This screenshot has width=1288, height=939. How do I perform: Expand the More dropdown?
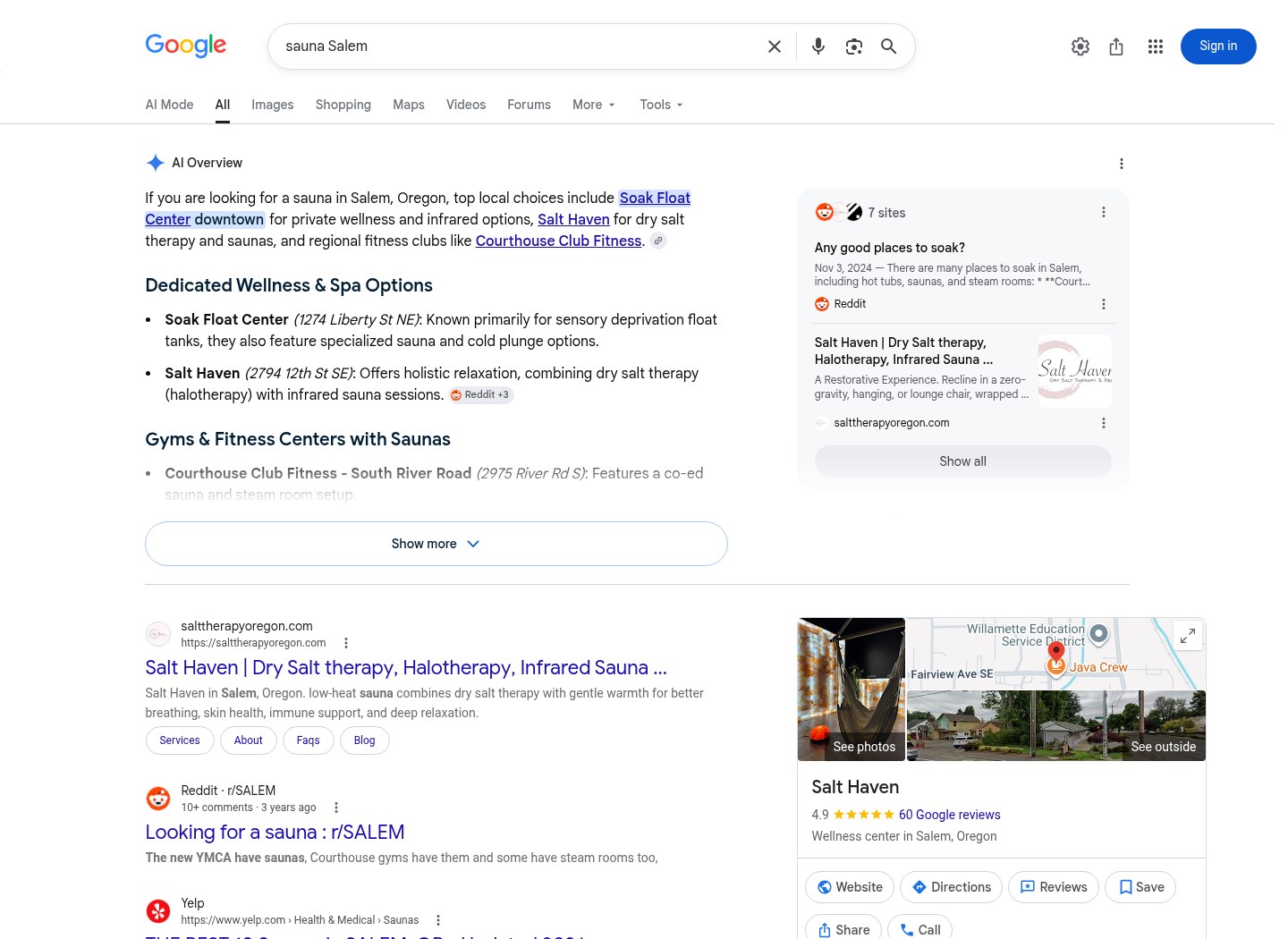point(594,105)
